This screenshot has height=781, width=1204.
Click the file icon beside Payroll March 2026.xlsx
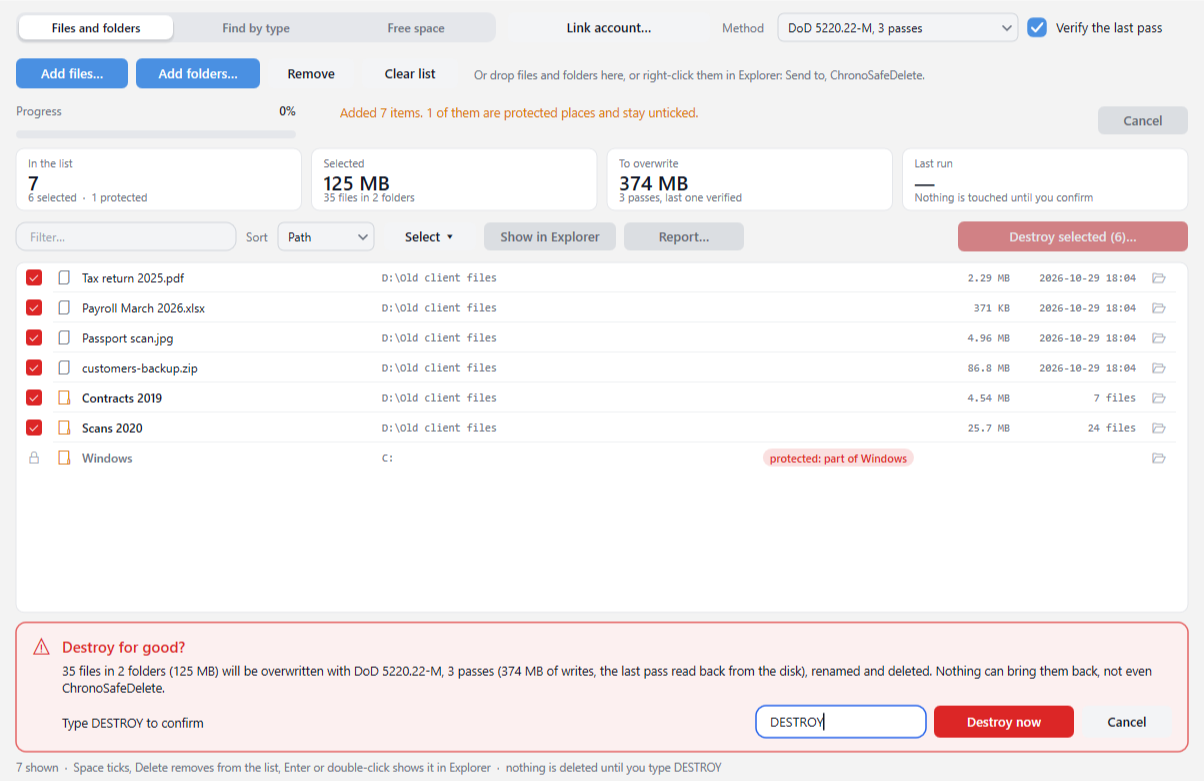pos(64,308)
